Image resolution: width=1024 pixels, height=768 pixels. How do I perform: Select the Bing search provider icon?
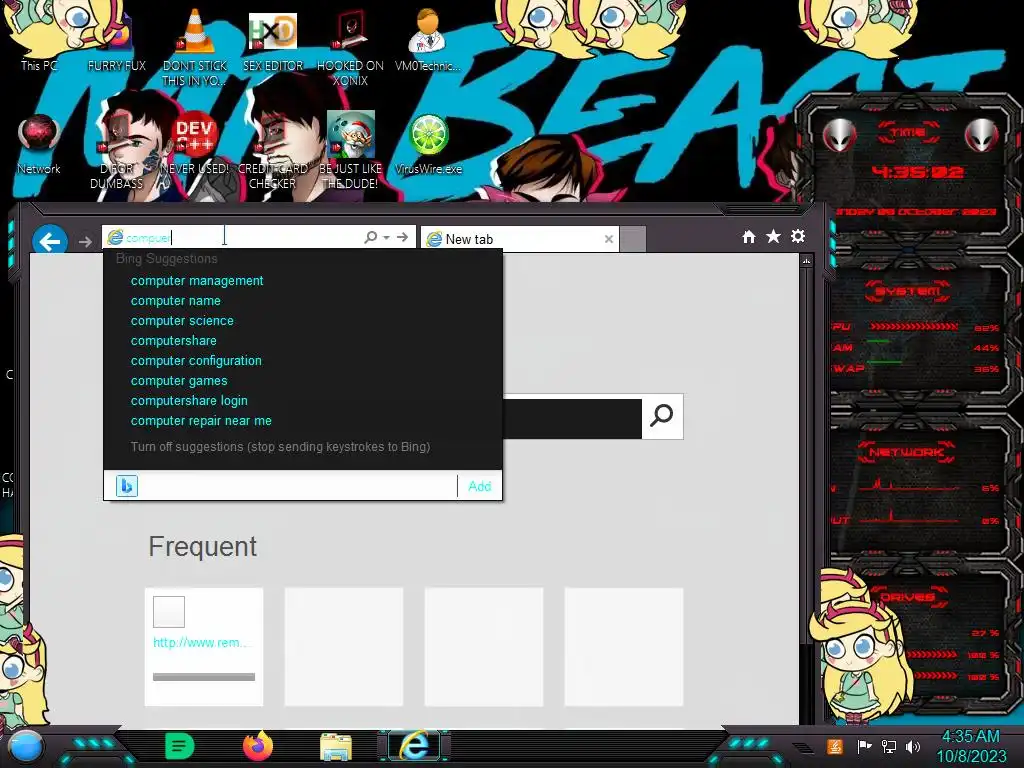127,486
